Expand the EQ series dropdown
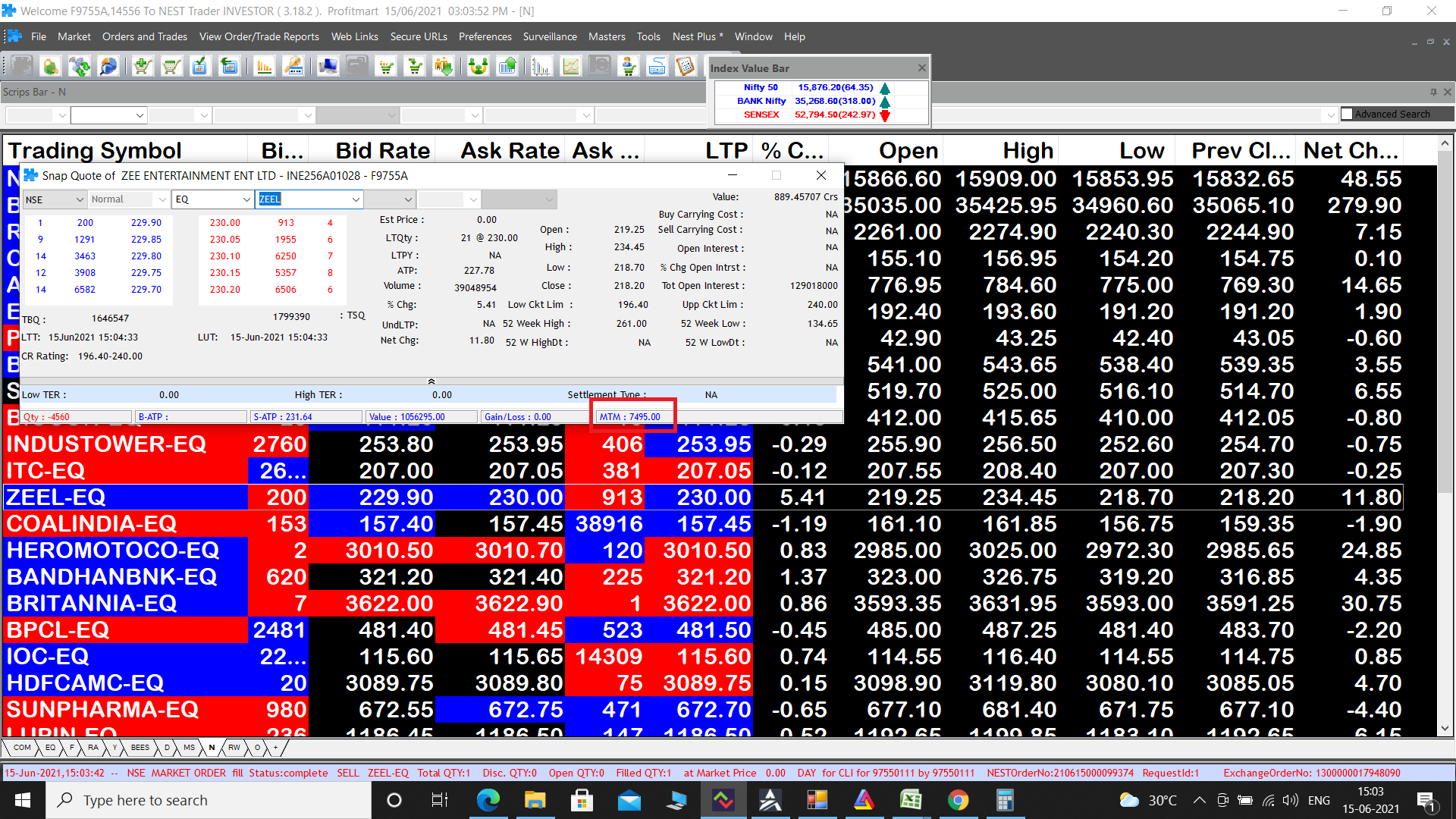 pyautogui.click(x=246, y=199)
